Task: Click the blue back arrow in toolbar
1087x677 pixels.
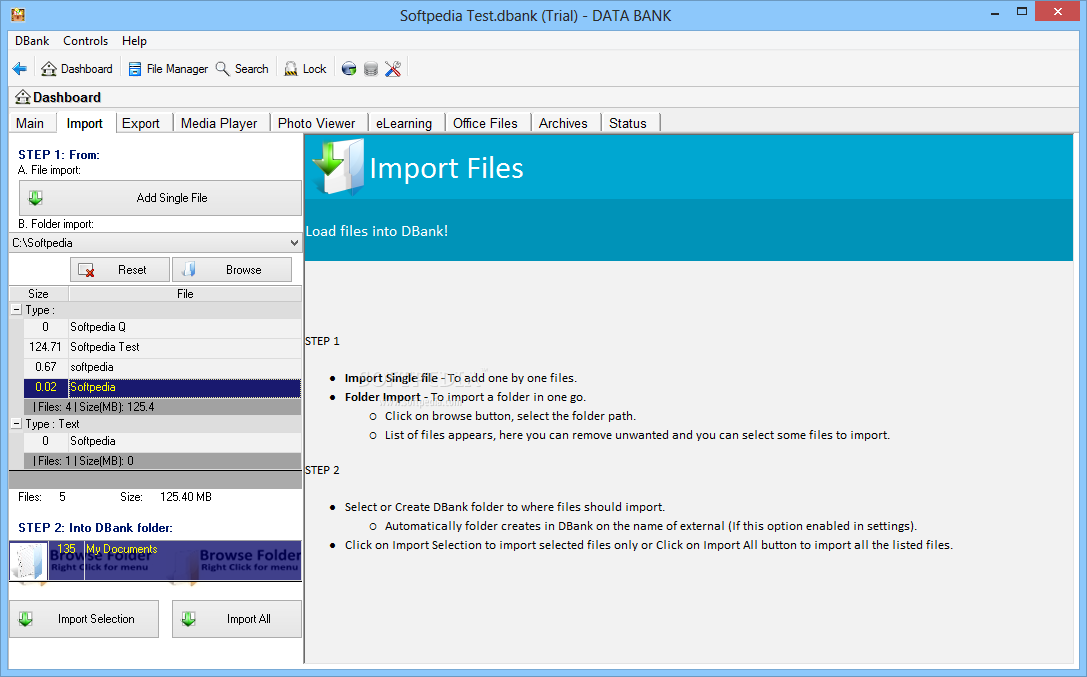Action: coord(19,69)
